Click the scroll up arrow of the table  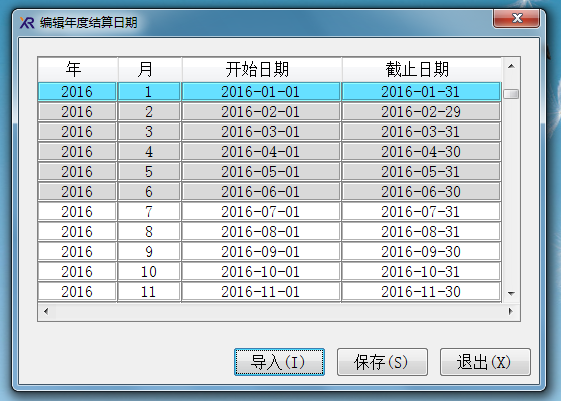(x=511, y=66)
